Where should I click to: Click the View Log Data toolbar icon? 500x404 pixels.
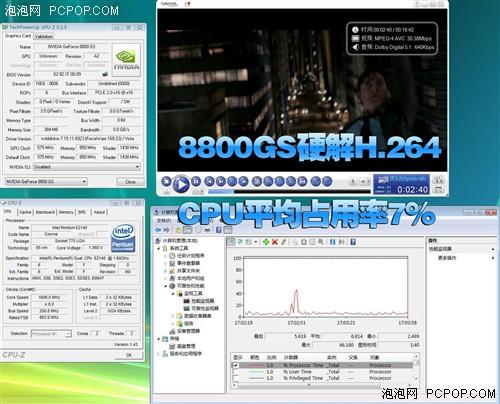pos(240,242)
